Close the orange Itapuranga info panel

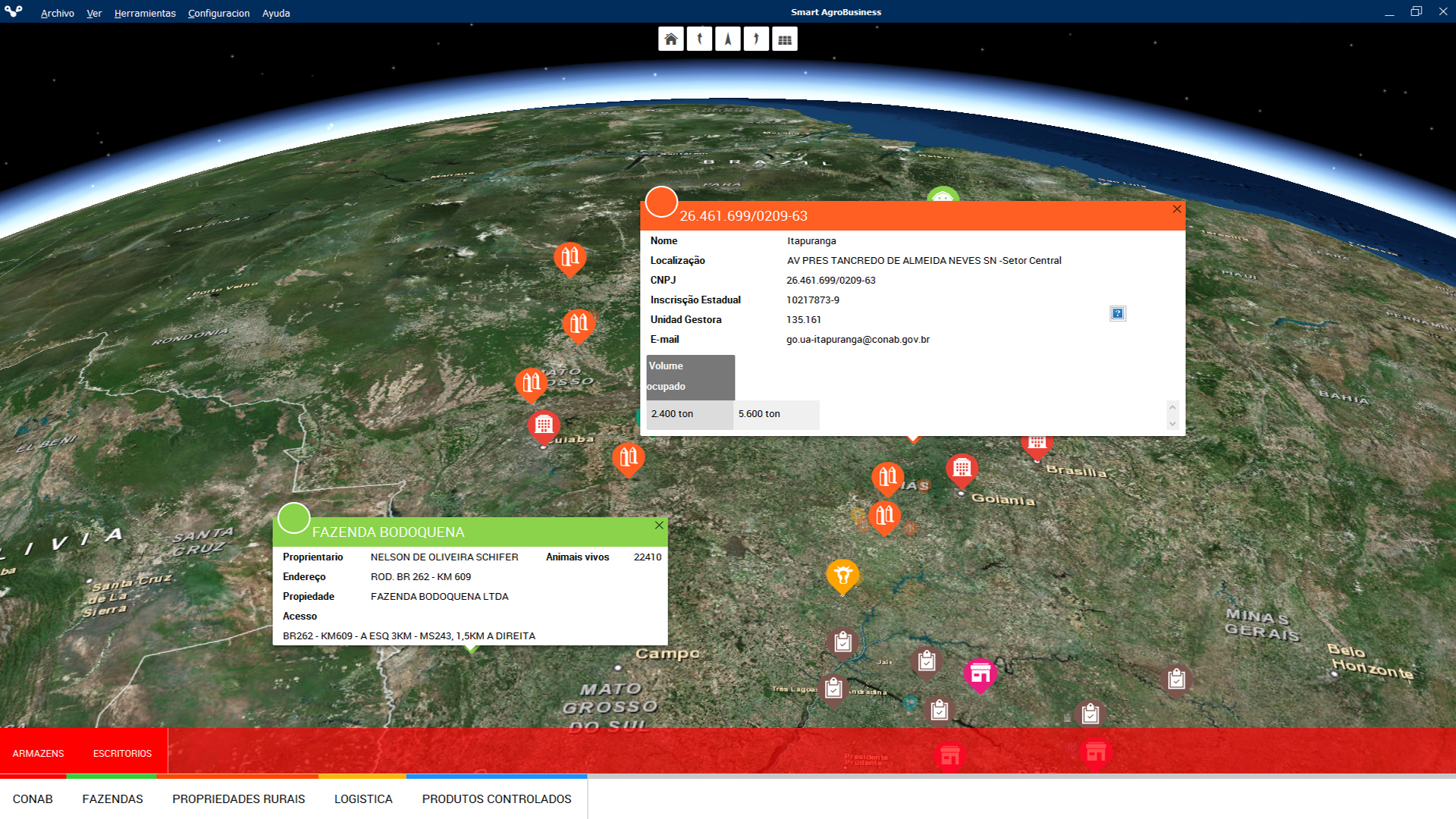(1177, 209)
